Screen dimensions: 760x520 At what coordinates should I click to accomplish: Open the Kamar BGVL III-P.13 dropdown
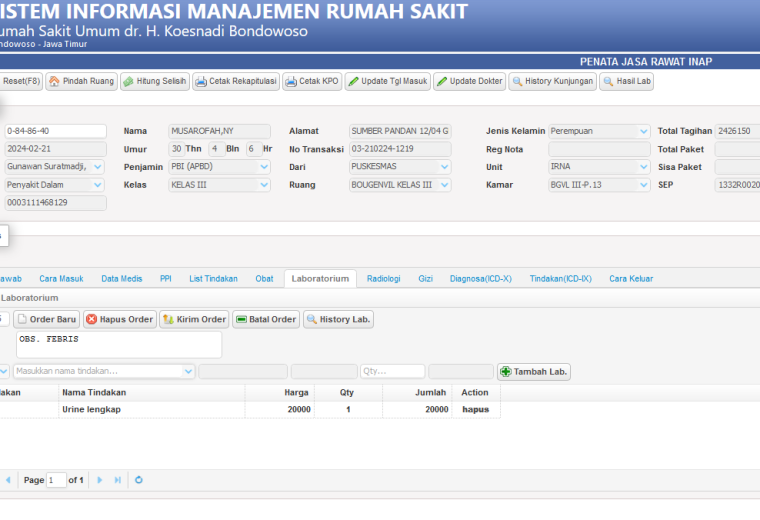click(x=643, y=185)
